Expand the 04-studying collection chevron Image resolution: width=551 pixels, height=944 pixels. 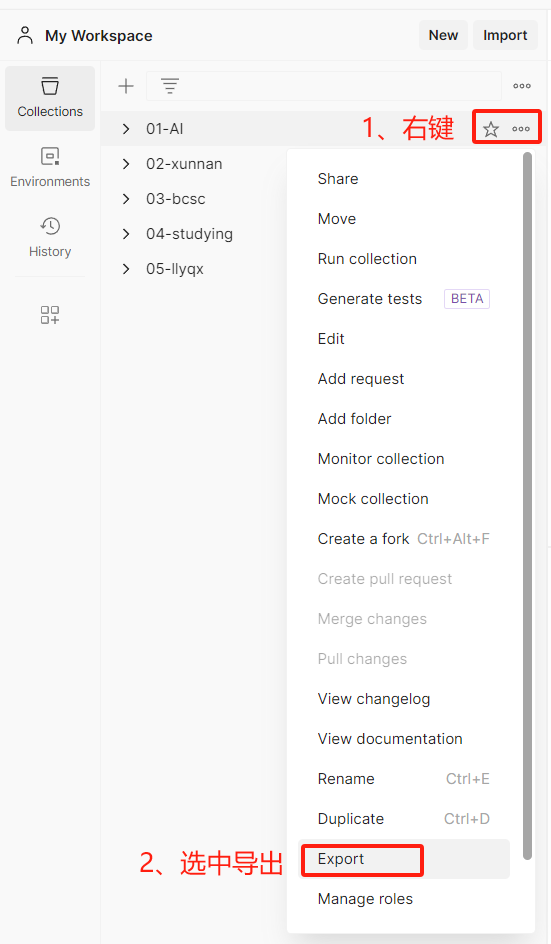[126, 234]
